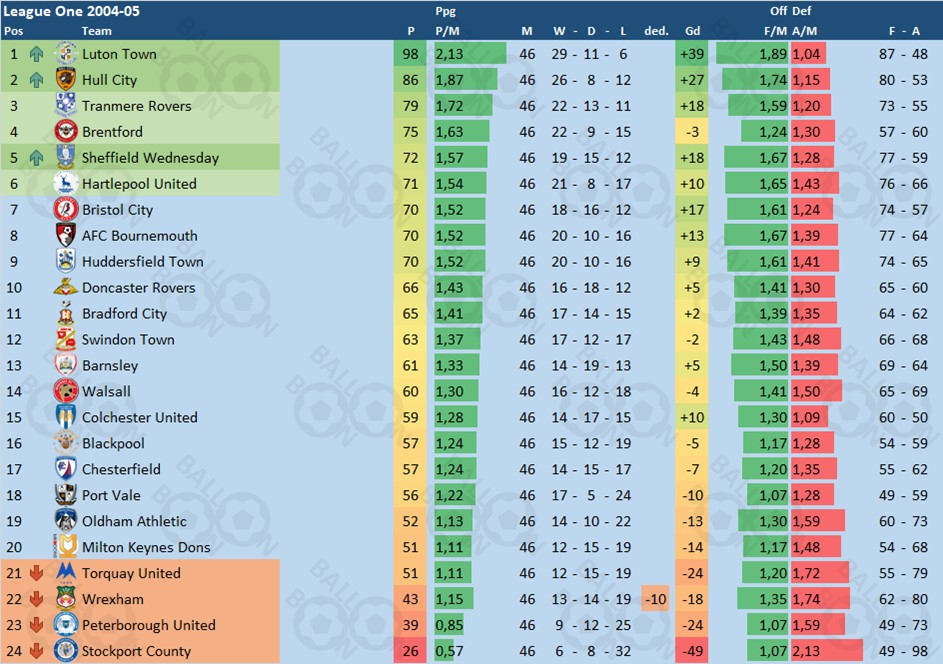This screenshot has width=943, height=664.
Task: Click the Brentford club badge
Action: pyautogui.click(x=66, y=132)
